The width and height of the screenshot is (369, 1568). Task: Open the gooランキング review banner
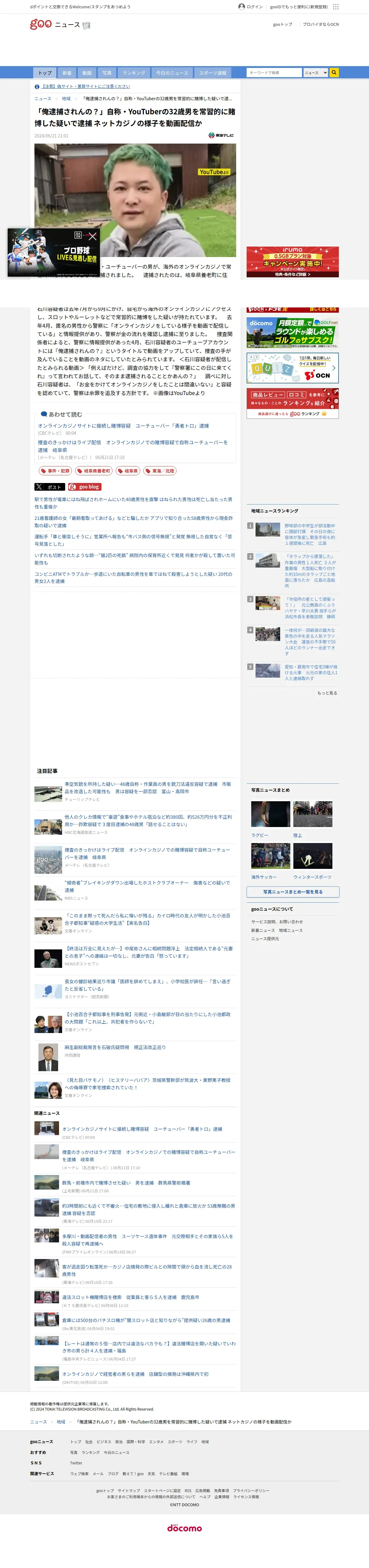click(292, 403)
